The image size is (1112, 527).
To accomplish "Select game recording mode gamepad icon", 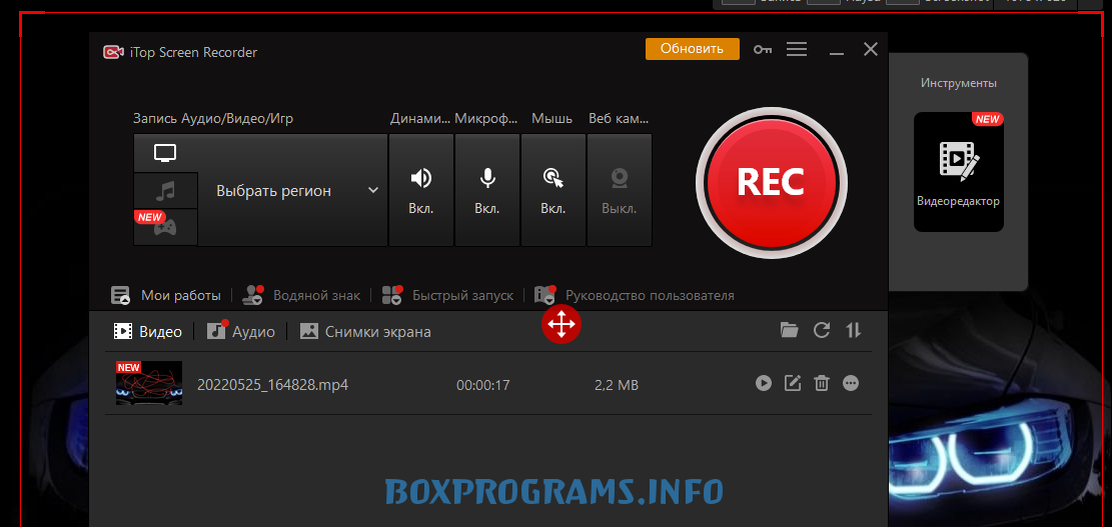I will coord(165,227).
